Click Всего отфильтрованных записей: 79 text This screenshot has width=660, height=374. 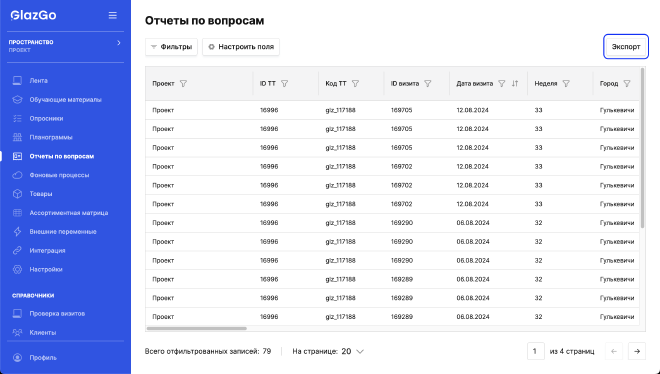[208, 351]
